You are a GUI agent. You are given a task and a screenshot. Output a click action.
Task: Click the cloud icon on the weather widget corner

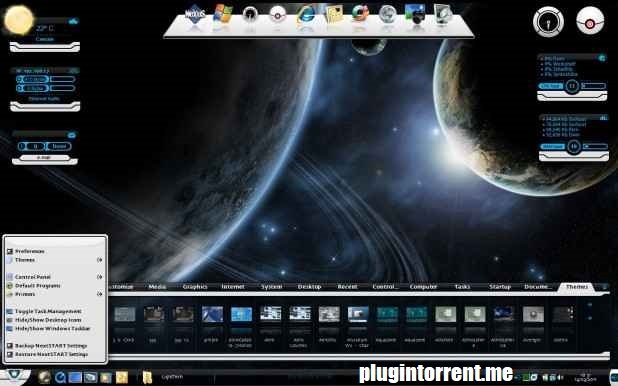click(73, 21)
